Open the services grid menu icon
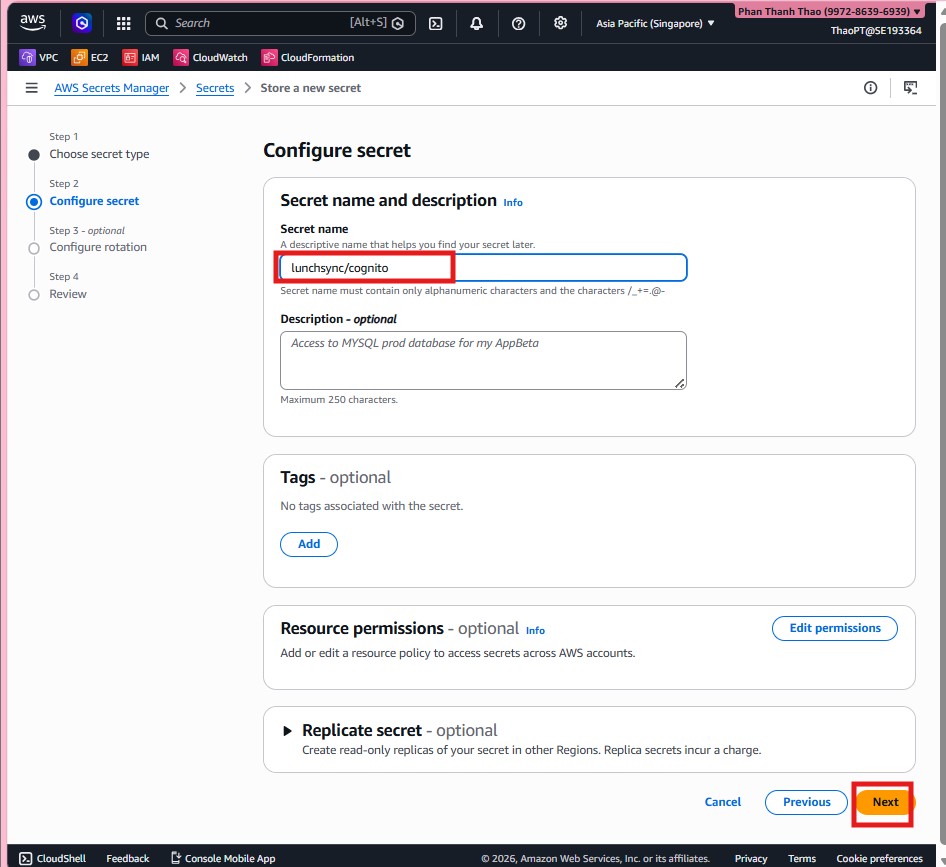 coord(123,23)
